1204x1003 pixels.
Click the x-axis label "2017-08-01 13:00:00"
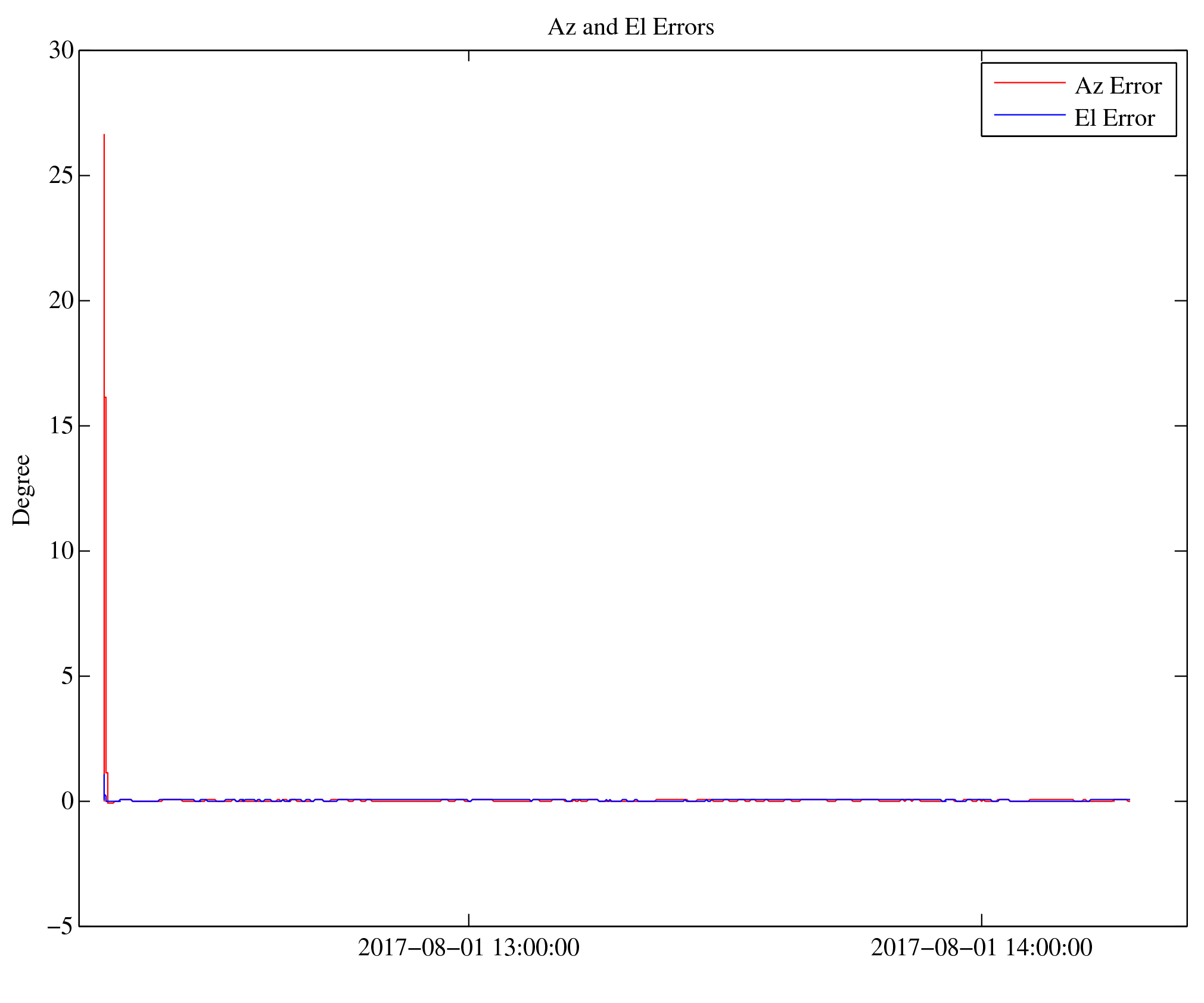469,948
